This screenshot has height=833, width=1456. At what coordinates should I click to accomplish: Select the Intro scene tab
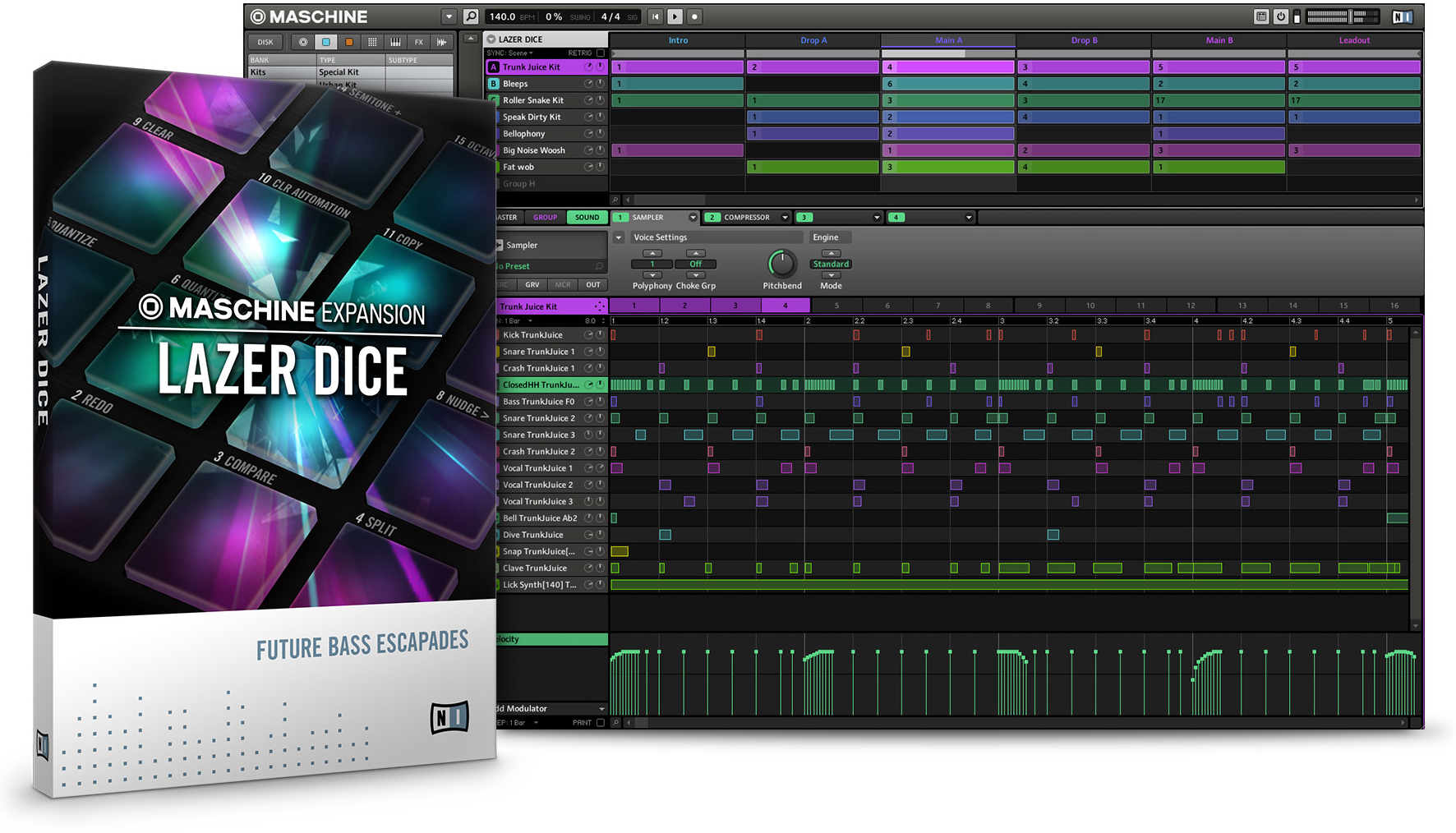pos(678,40)
